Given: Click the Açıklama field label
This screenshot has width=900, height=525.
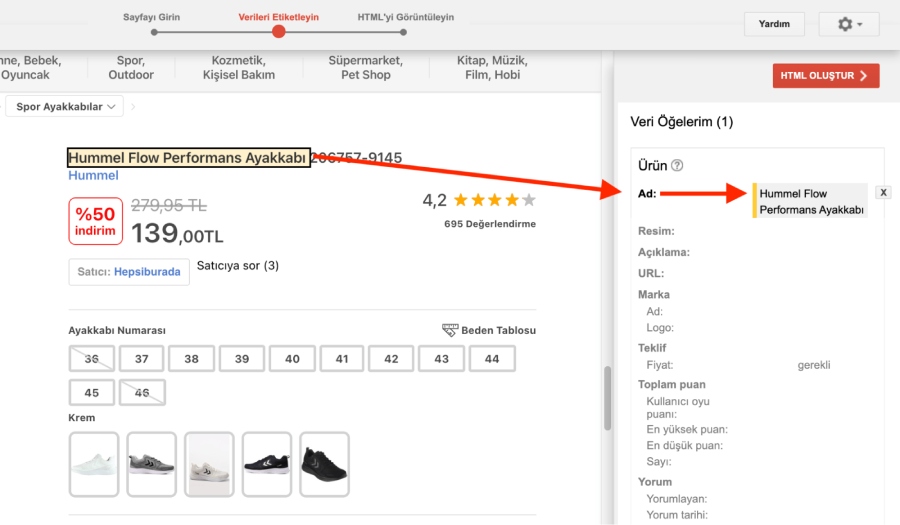Looking at the screenshot, I should [x=664, y=252].
